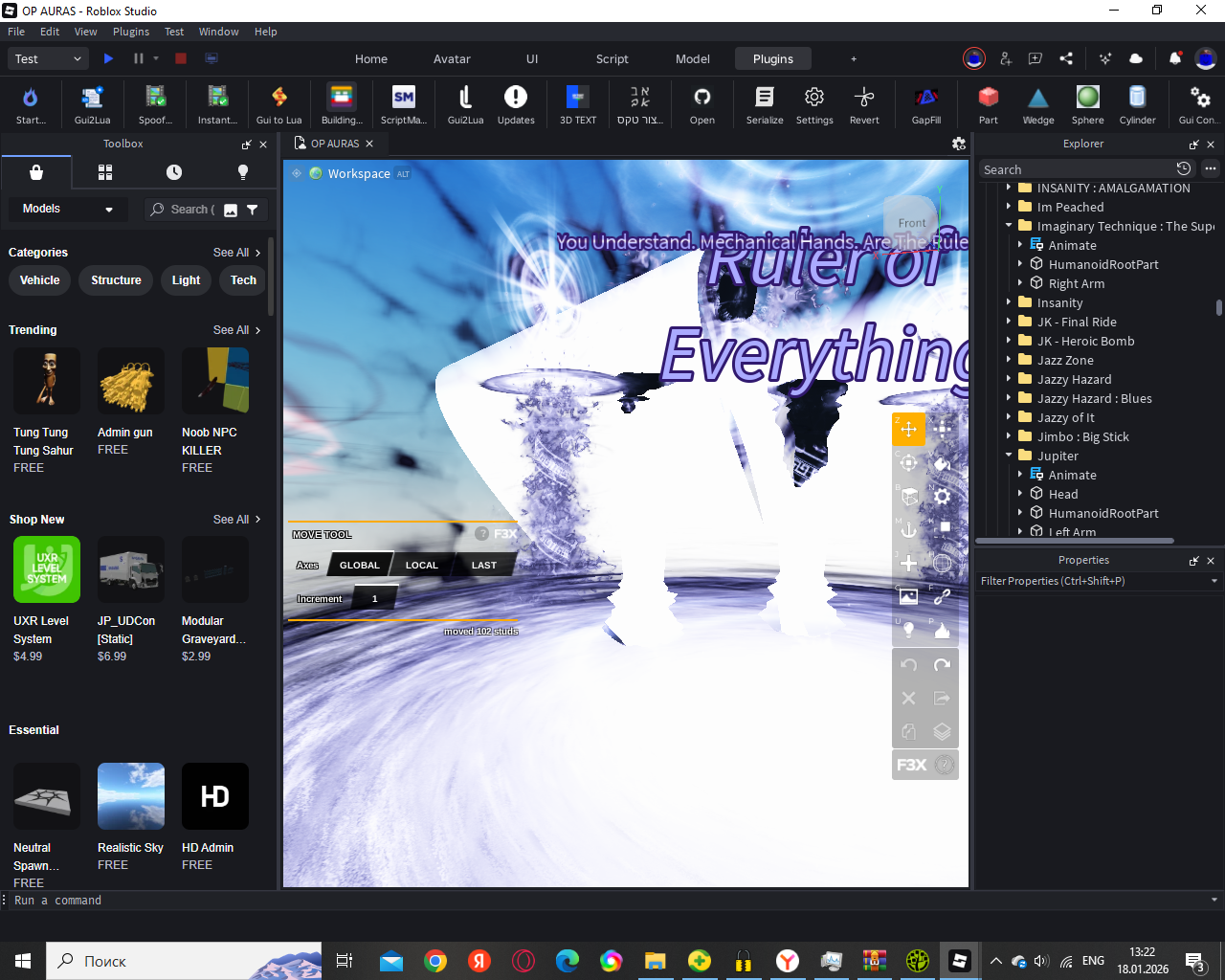This screenshot has width=1225, height=980.
Task: Click See All next to Trending
Action: pyautogui.click(x=236, y=330)
